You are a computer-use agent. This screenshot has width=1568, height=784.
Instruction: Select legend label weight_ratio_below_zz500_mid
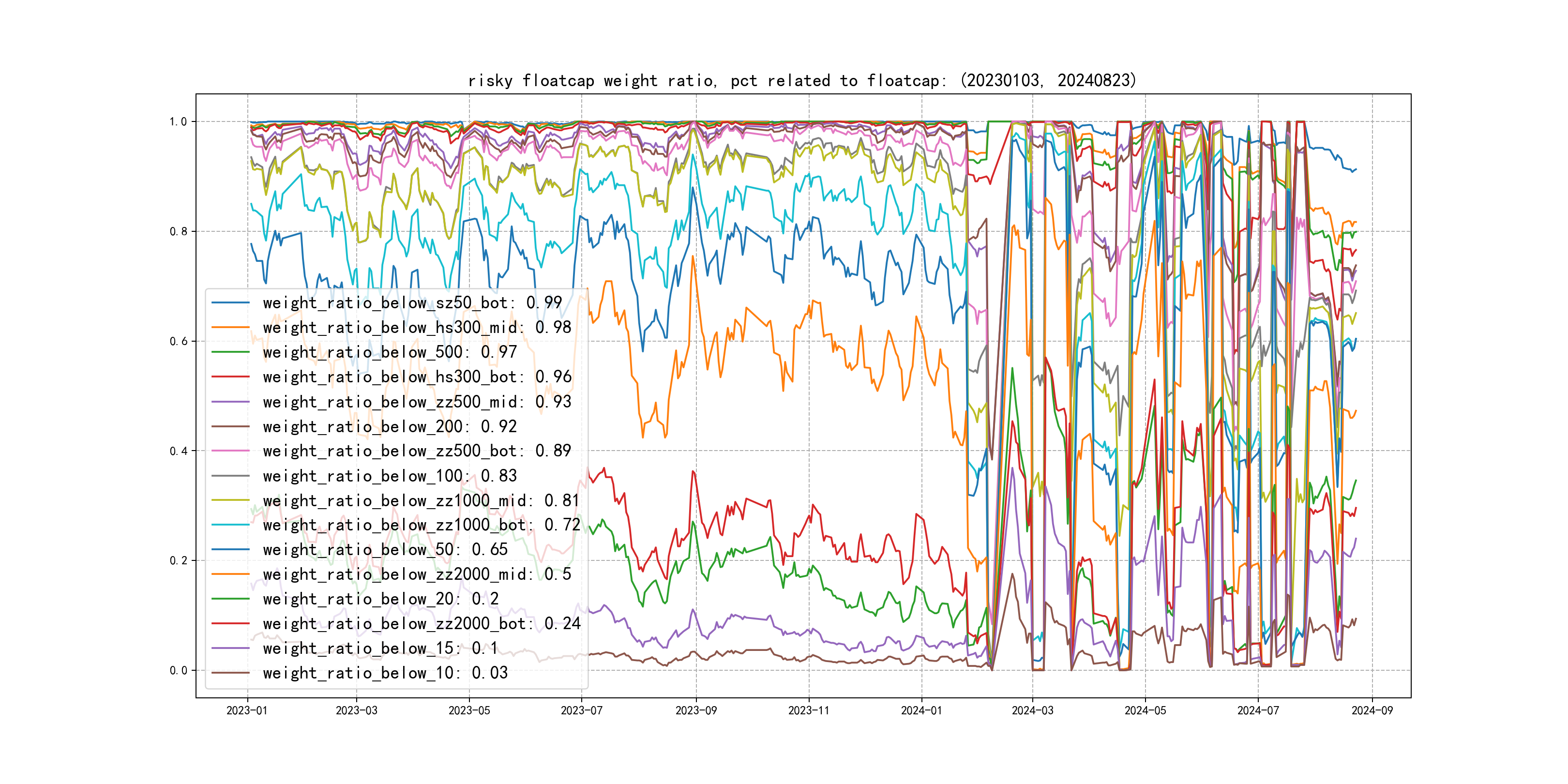pos(417,402)
